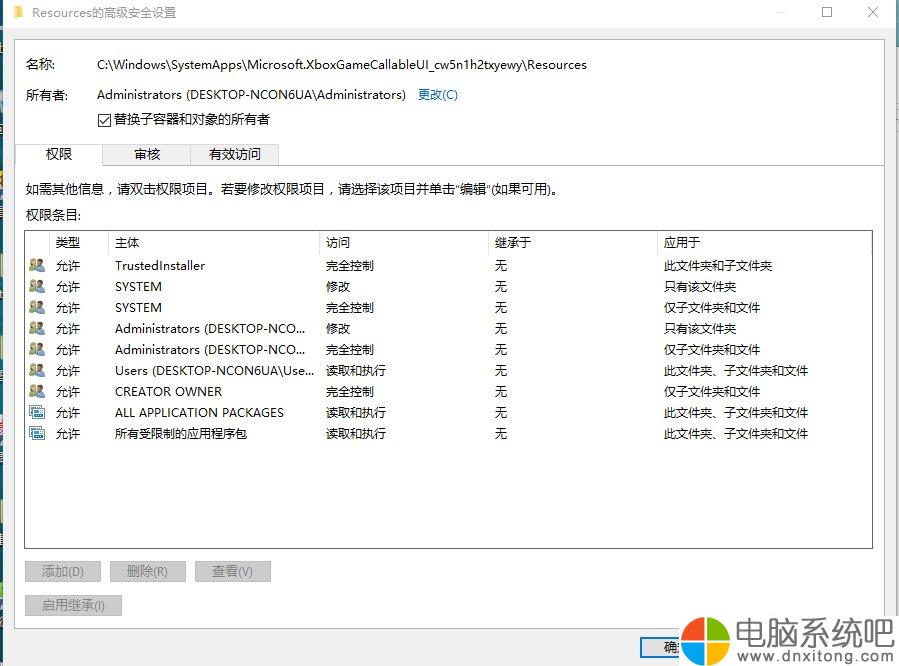Click the user icon beside SYSTEM 完全控制 entry
Viewport: 899px width, 666px height.
37,307
